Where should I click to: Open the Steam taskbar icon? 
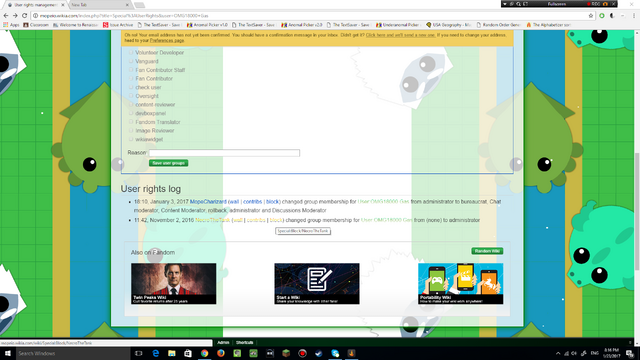tap(319, 353)
